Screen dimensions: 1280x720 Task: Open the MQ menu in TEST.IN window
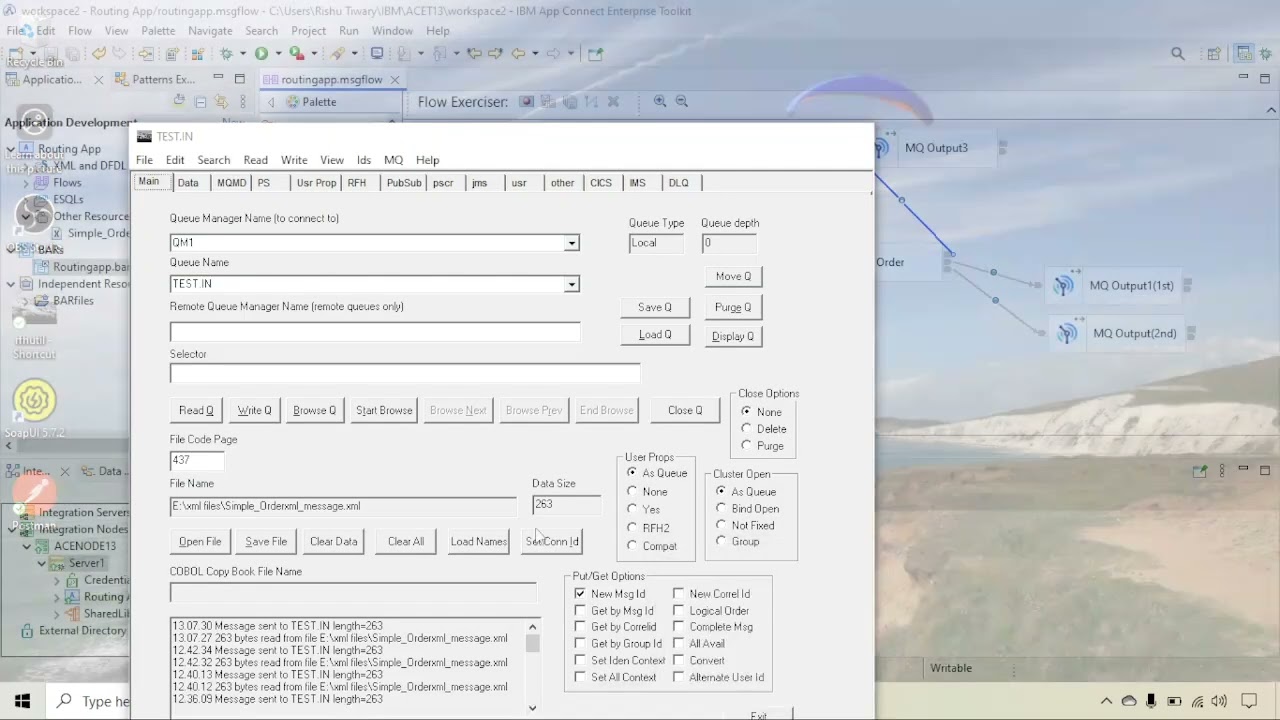coord(393,160)
